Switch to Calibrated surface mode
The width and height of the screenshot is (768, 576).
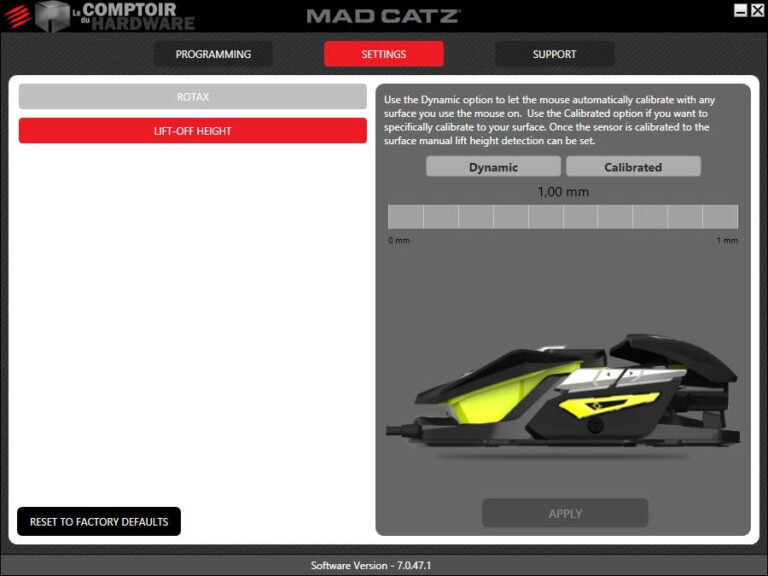[633, 167]
